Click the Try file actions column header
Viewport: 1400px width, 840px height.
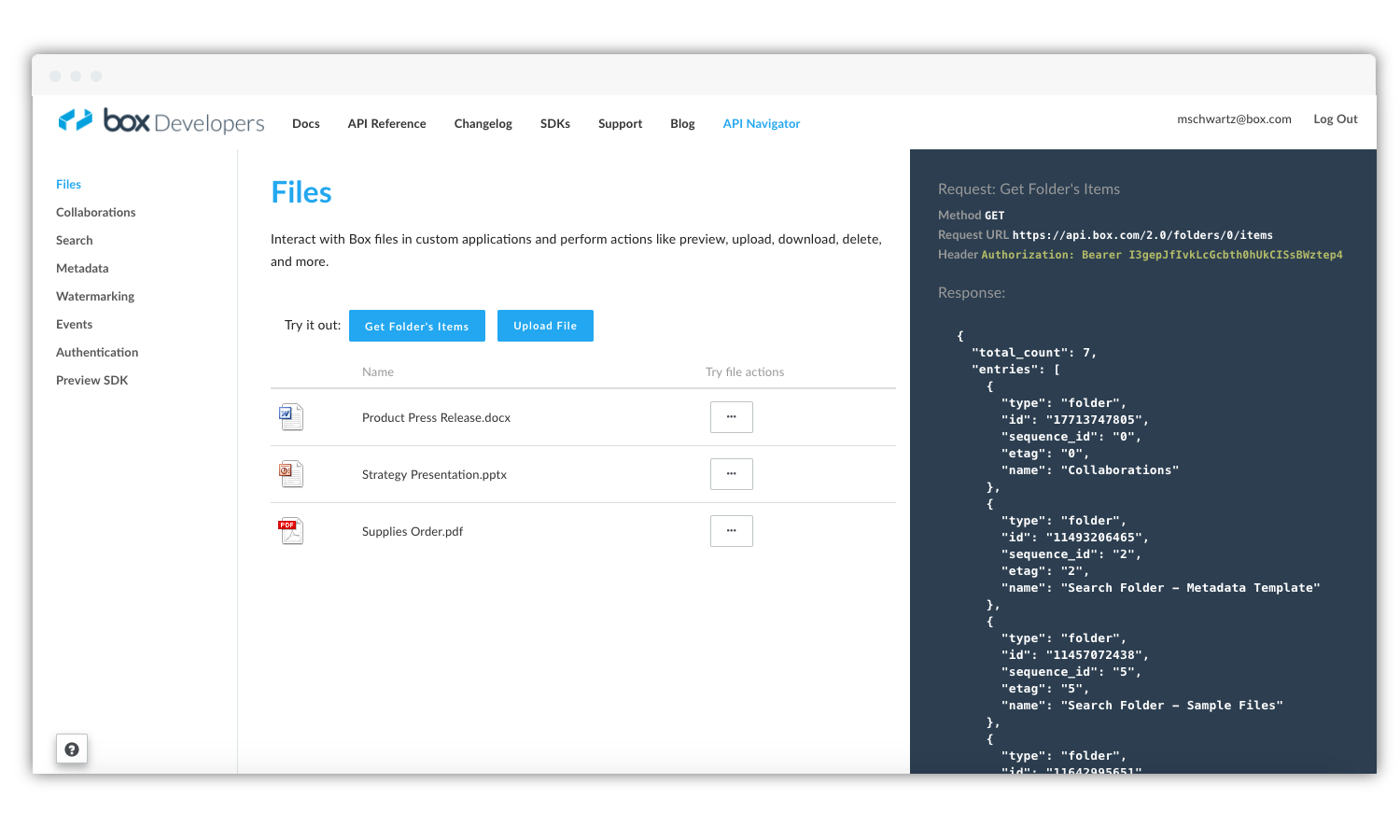745,371
